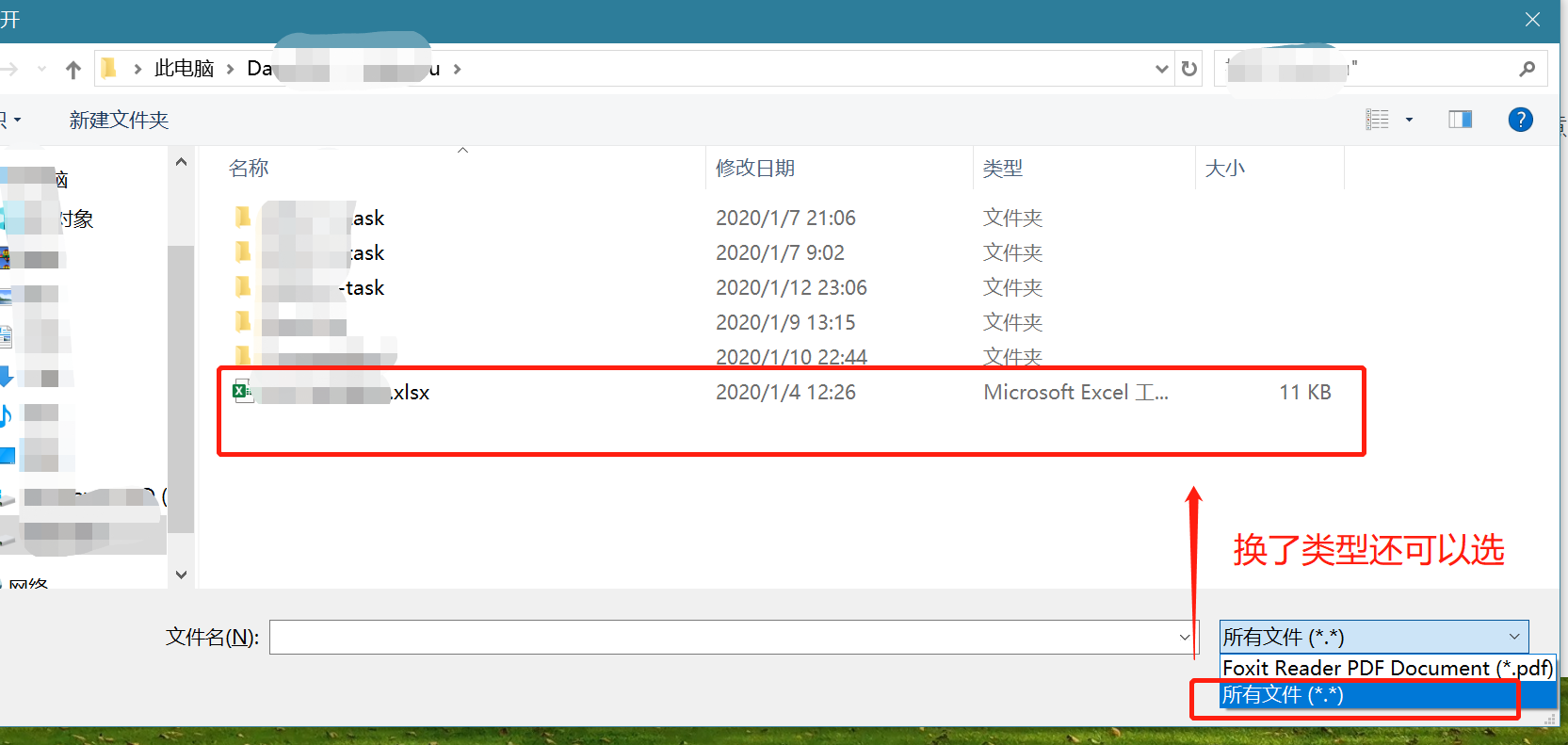Choose Foxit Reader PDF Document (*.pdf) option
The image size is (1568, 745).
(x=1387, y=668)
